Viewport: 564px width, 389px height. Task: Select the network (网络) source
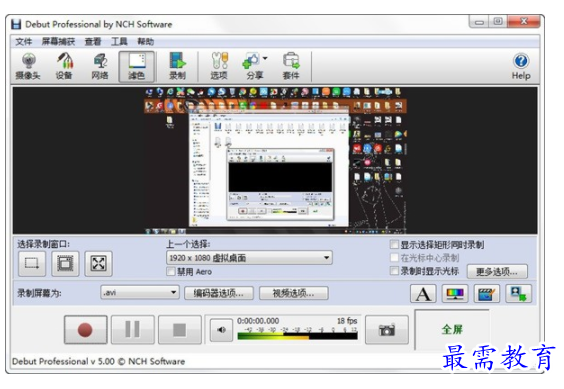coord(100,66)
